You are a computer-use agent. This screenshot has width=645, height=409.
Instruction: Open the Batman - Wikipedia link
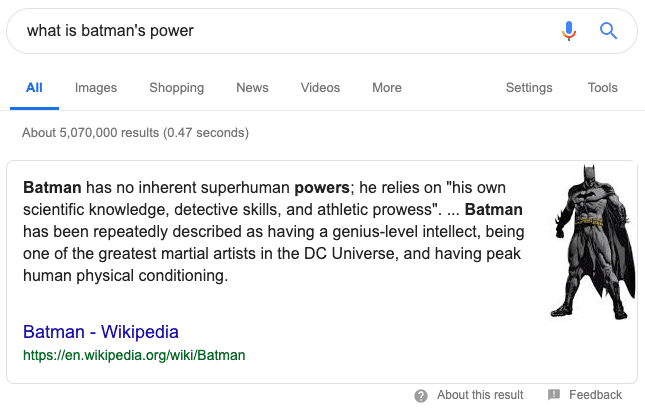tap(101, 332)
